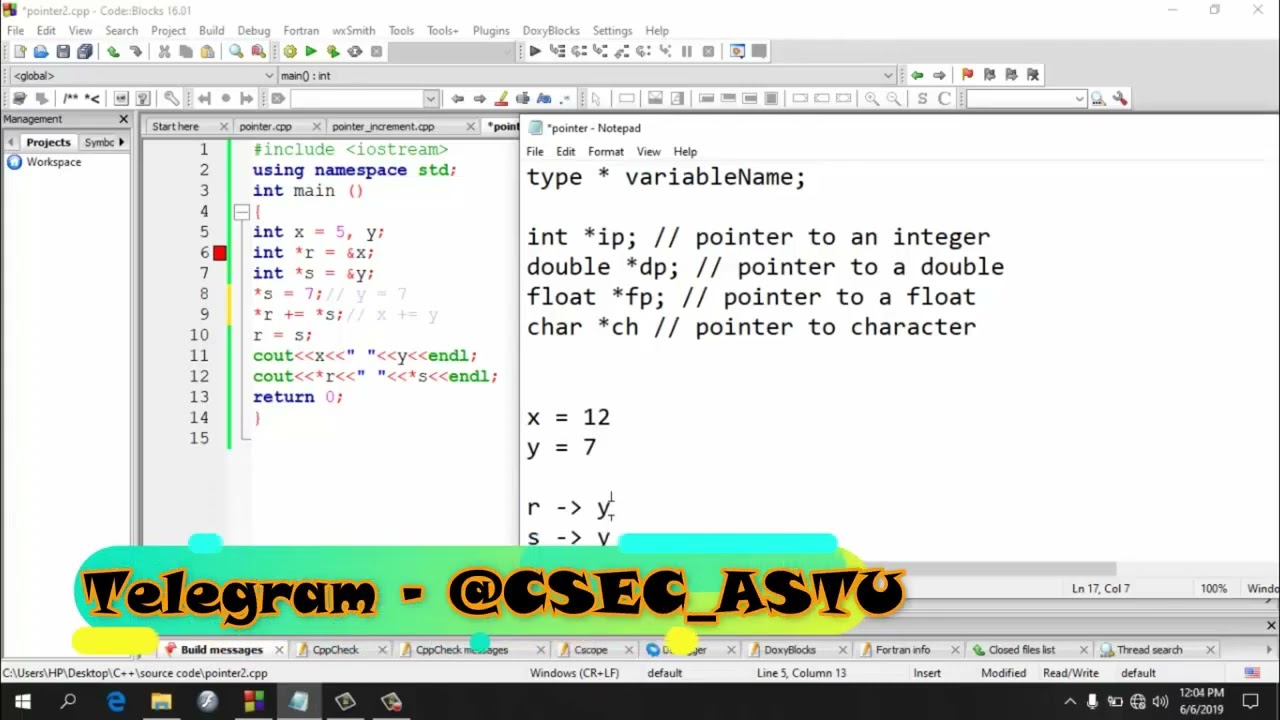
Task: Click the Break debugger pause icon
Action: pyautogui.click(x=686, y=52)
